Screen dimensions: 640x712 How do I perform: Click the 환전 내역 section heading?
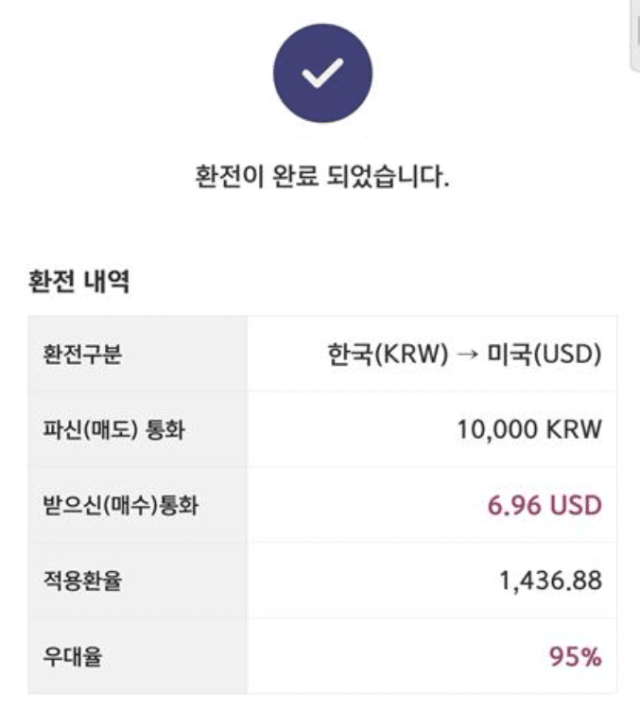[x=79, y=281]
